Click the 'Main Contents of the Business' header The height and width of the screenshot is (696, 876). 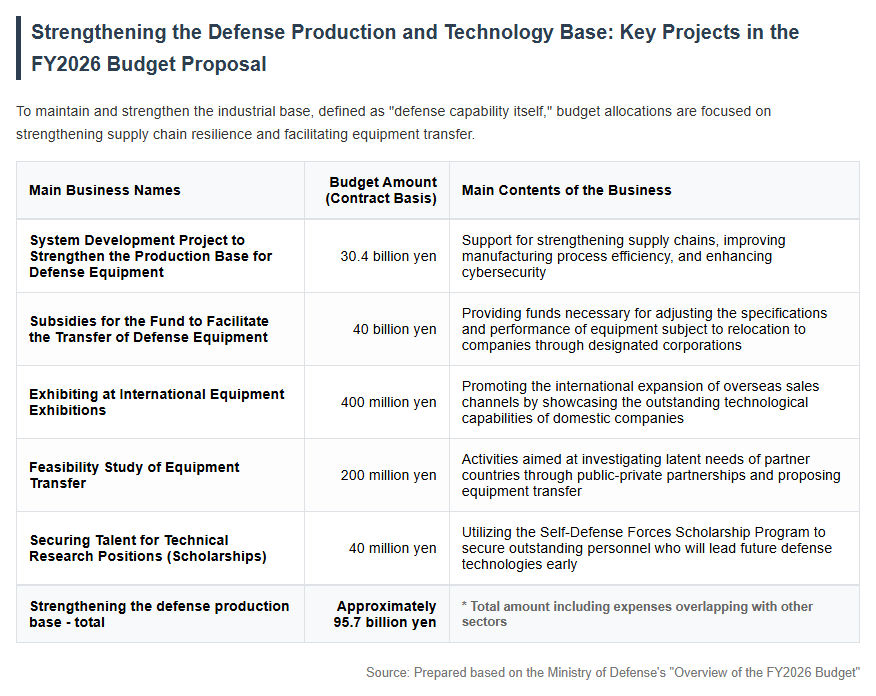click(566, 190)
